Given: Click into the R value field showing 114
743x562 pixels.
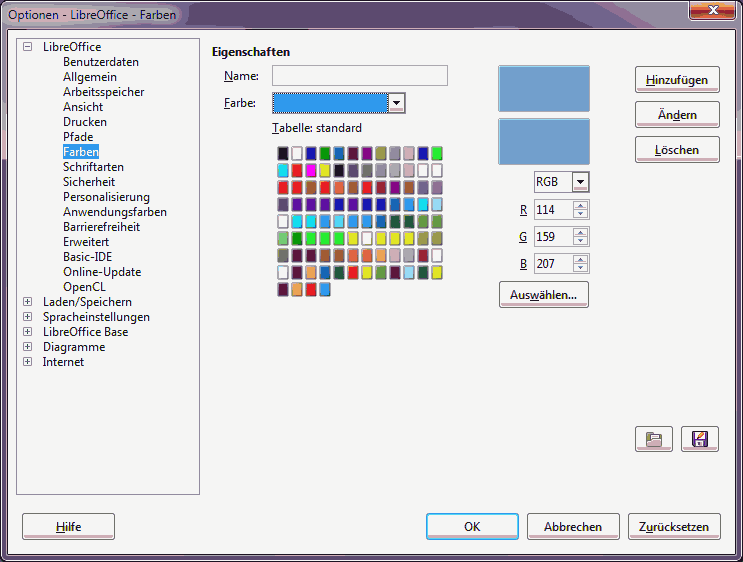Looking at the screenshot, I should [553, 209].
